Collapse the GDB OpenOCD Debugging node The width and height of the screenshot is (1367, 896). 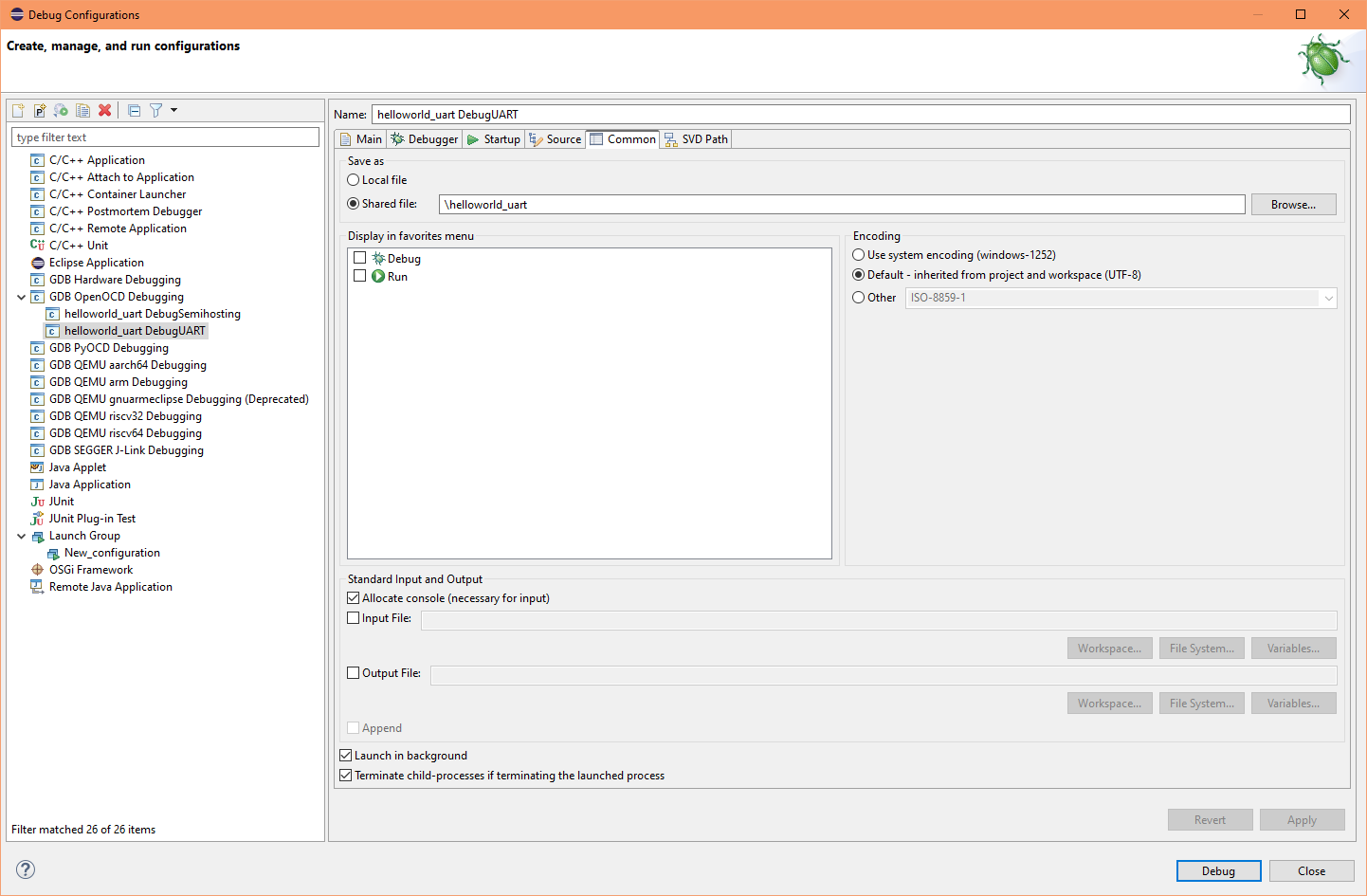[21, 297]
